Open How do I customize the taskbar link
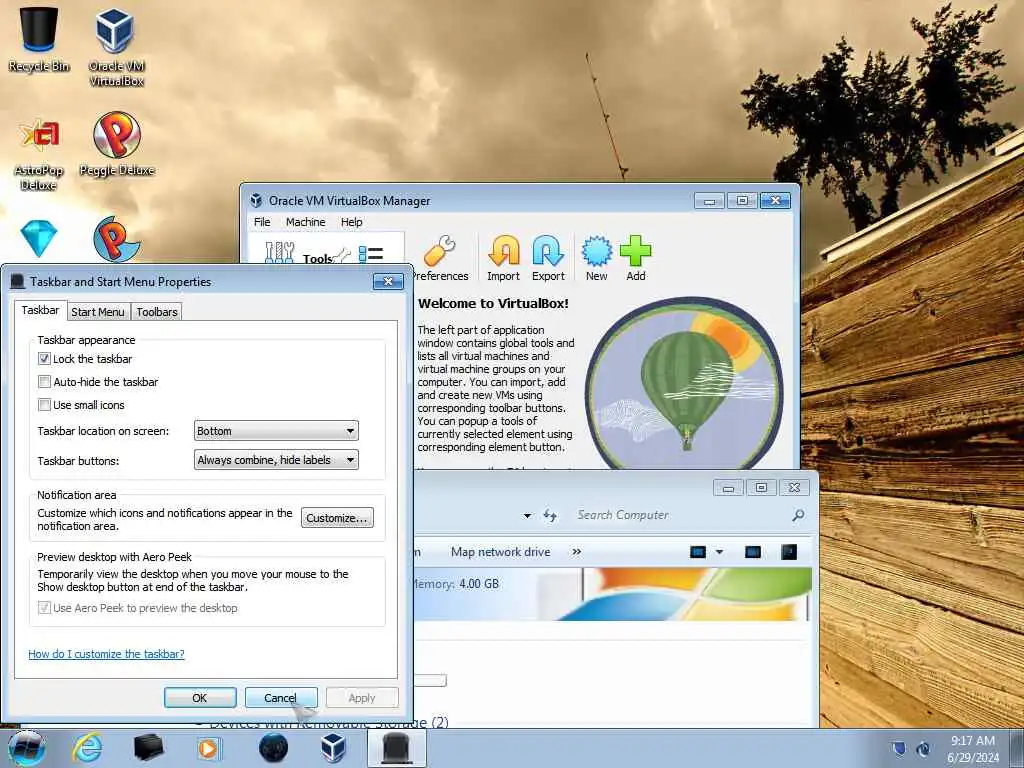 (106, 654)
